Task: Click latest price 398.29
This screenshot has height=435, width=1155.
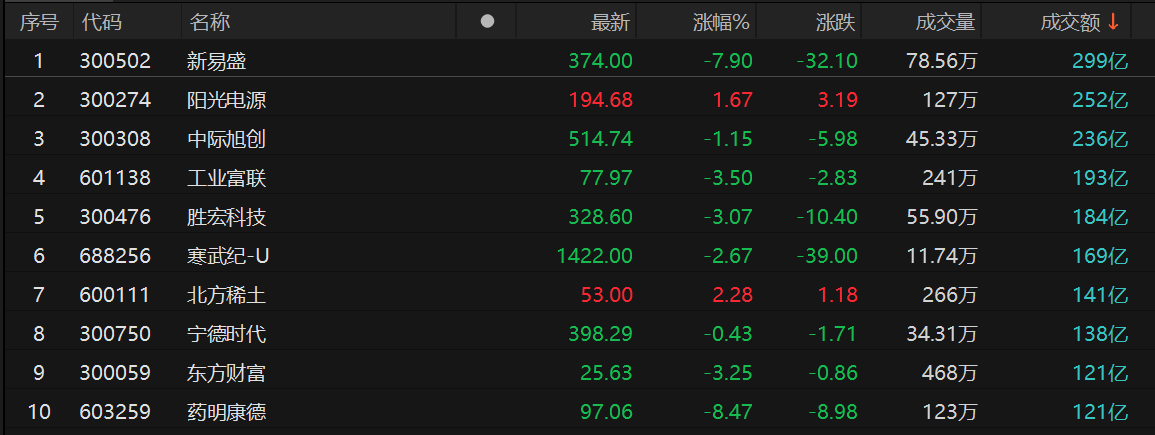Action: pos(600,334)
